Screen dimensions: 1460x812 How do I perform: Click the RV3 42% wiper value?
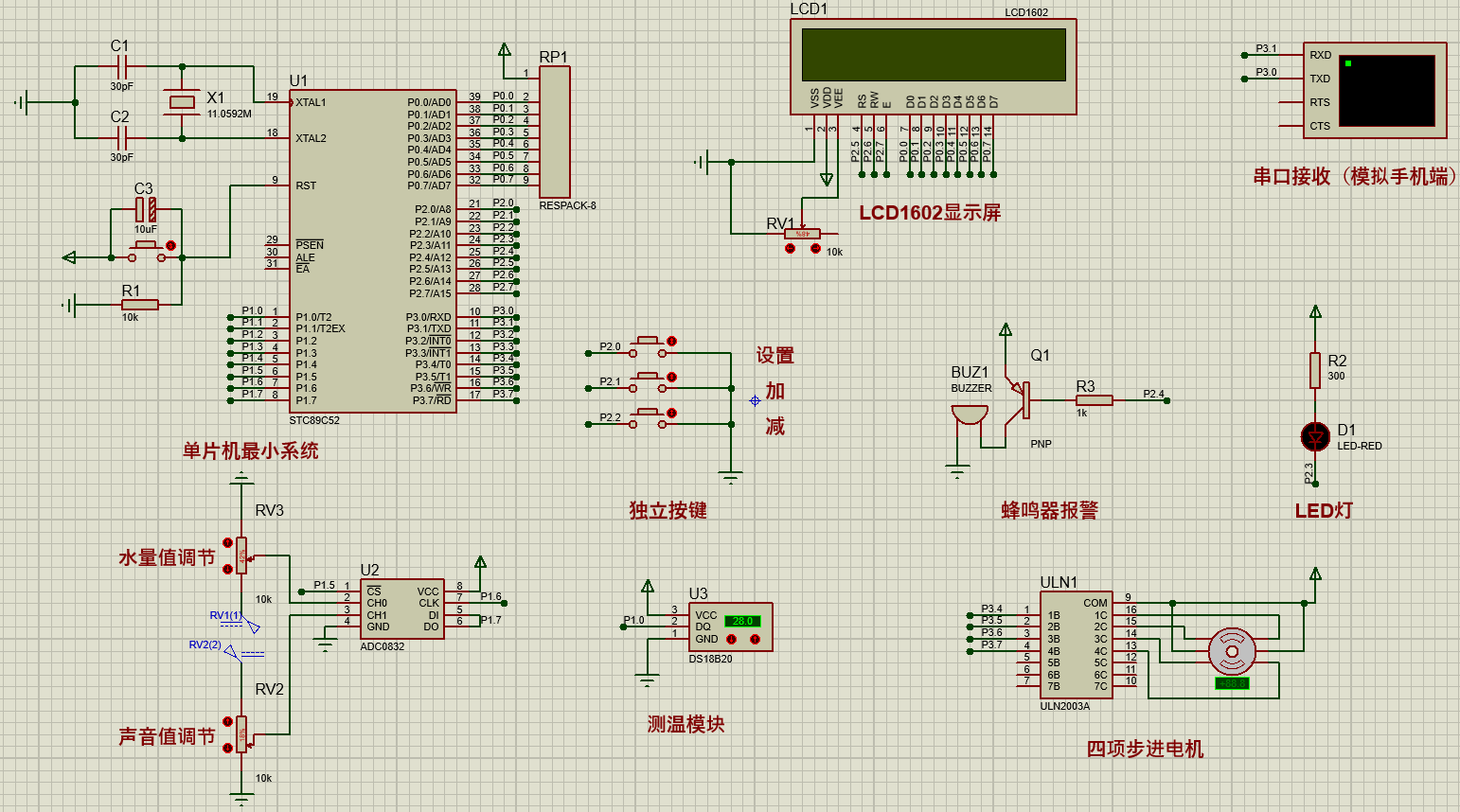point(242,556)
